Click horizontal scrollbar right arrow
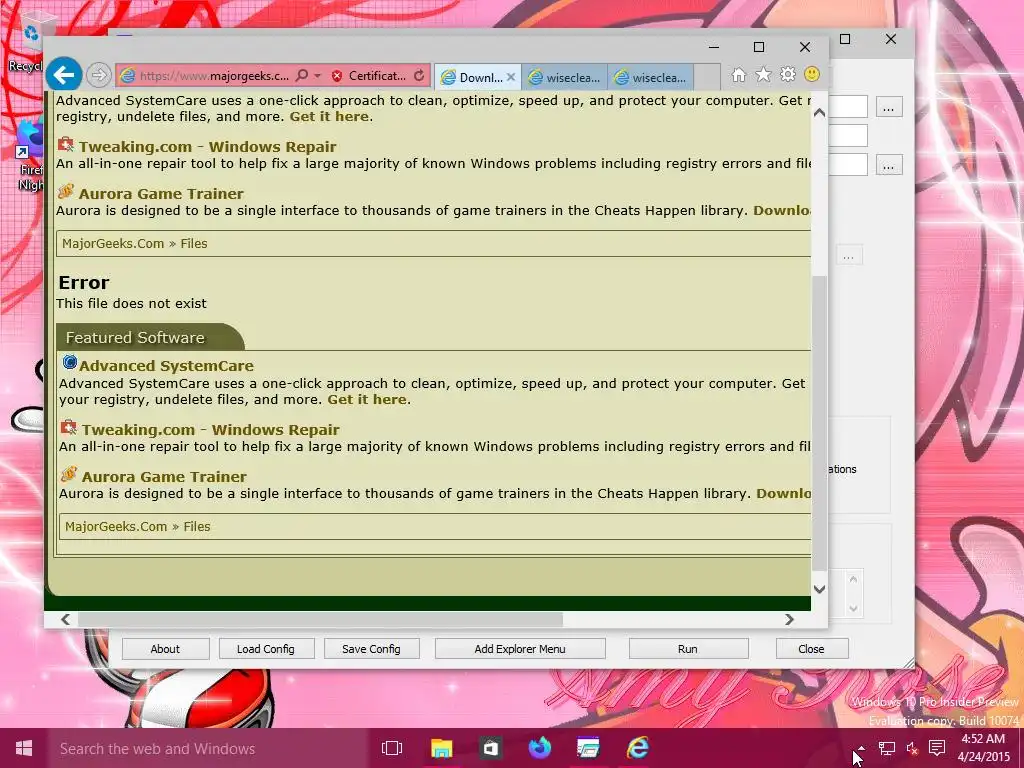The width and height of the screenshot is (1024, 768). click(789, 619)
